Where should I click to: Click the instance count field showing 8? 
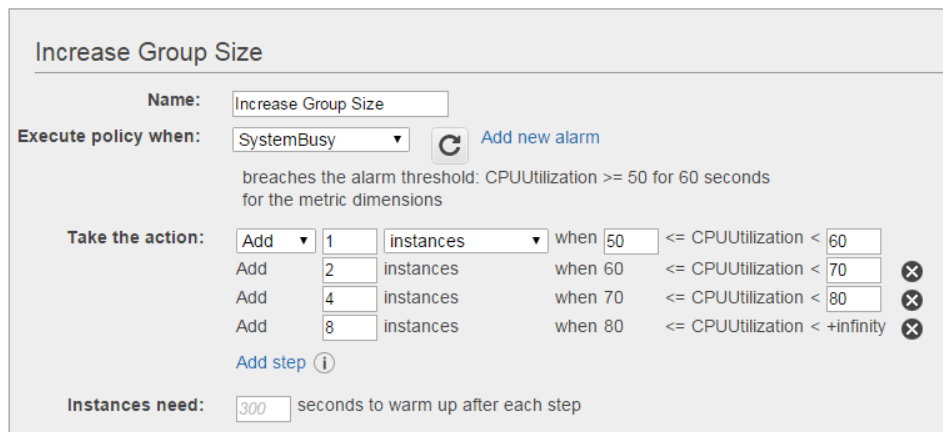(x=349, y=328)
